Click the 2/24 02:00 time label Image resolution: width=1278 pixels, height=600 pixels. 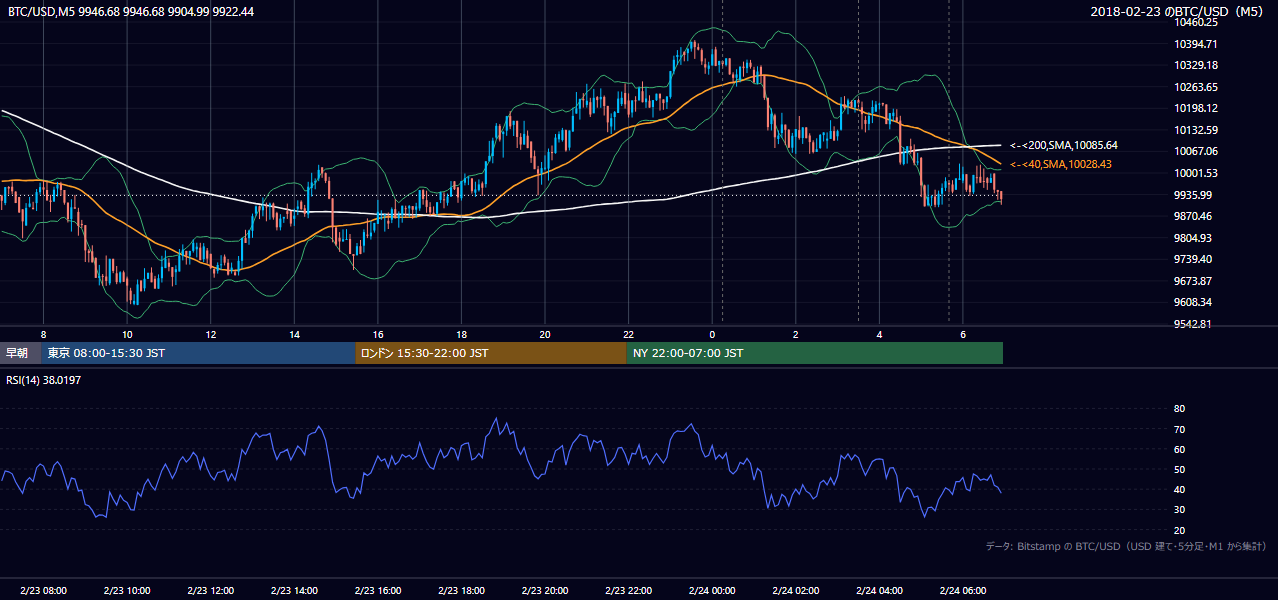pos(795,590)
